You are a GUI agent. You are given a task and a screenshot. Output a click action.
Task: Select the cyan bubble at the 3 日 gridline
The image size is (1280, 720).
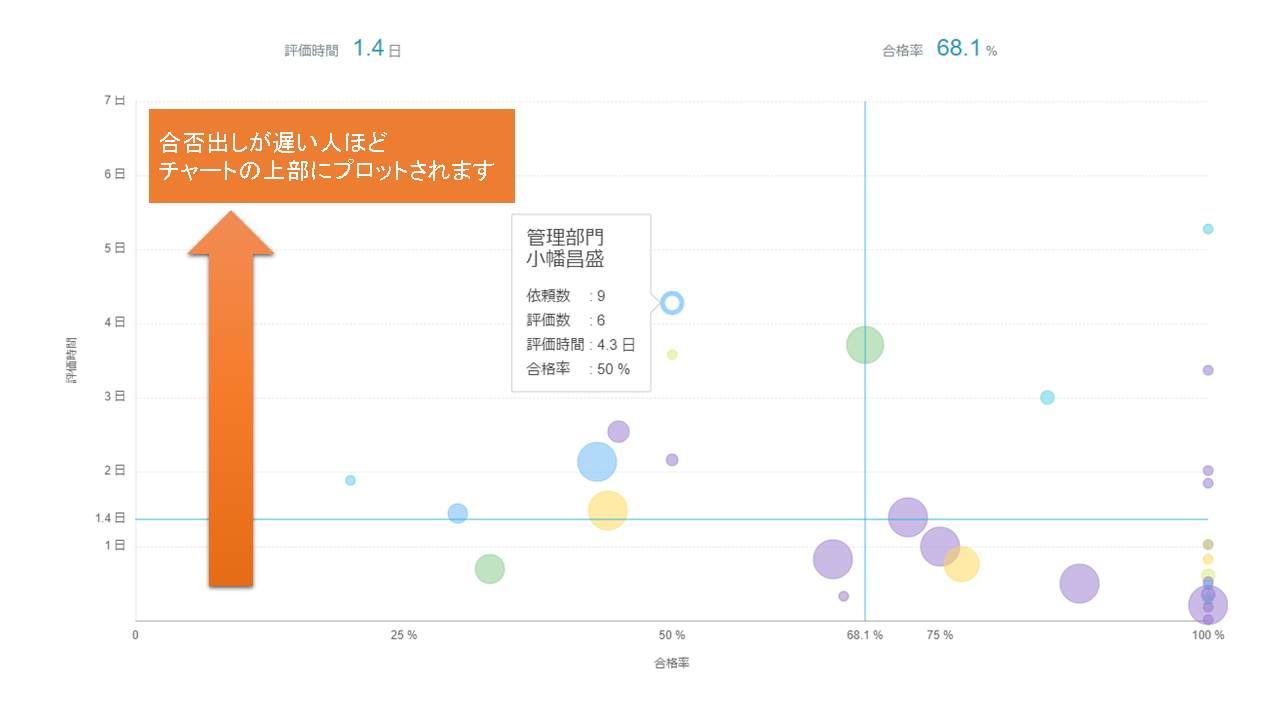1047,397
